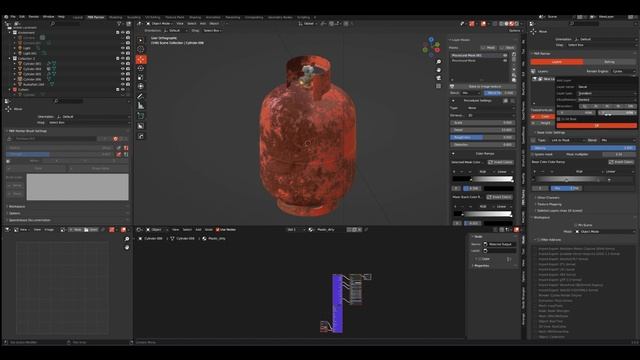Collapse the Environment collection in outliner

click(10, 33)
